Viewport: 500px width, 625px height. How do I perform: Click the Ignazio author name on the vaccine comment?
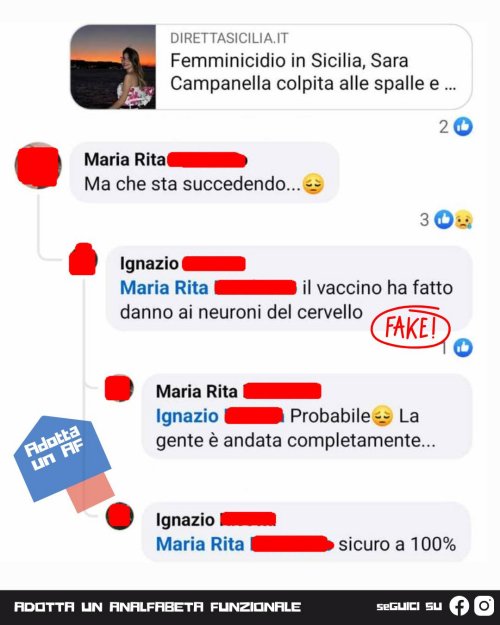[149, 263]
